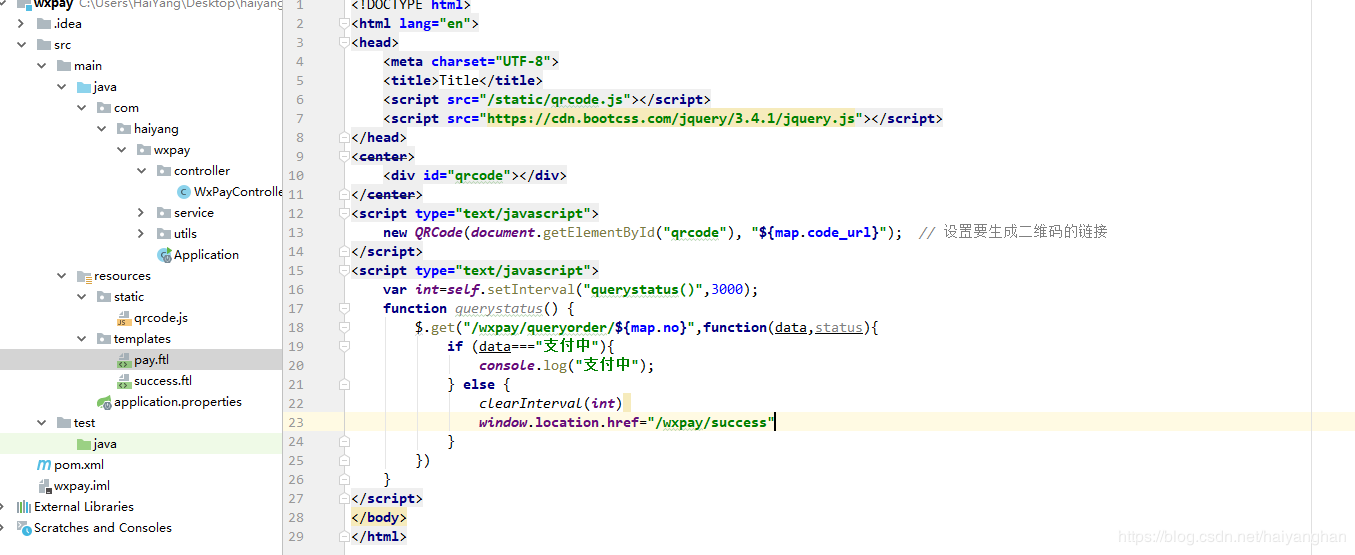Click the qrcode.js JavaScript file icon
This screenshot has width=1355, height=555.
click(x=123, y=318)
